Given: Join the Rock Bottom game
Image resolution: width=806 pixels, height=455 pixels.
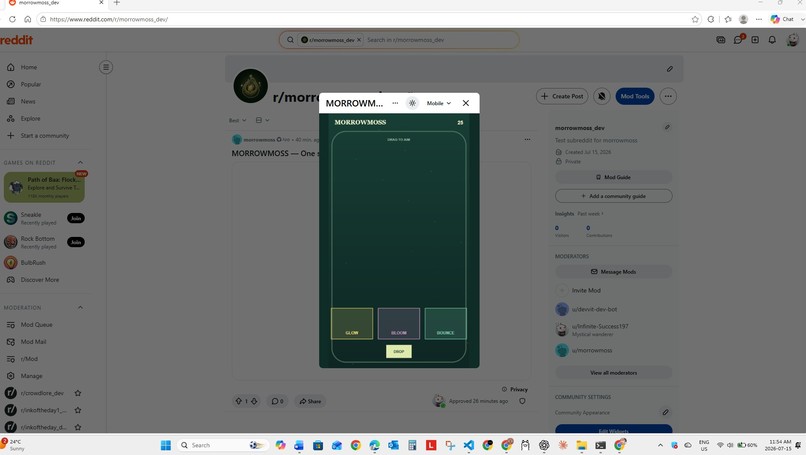Looking at the screenshot, I should 76,242.
